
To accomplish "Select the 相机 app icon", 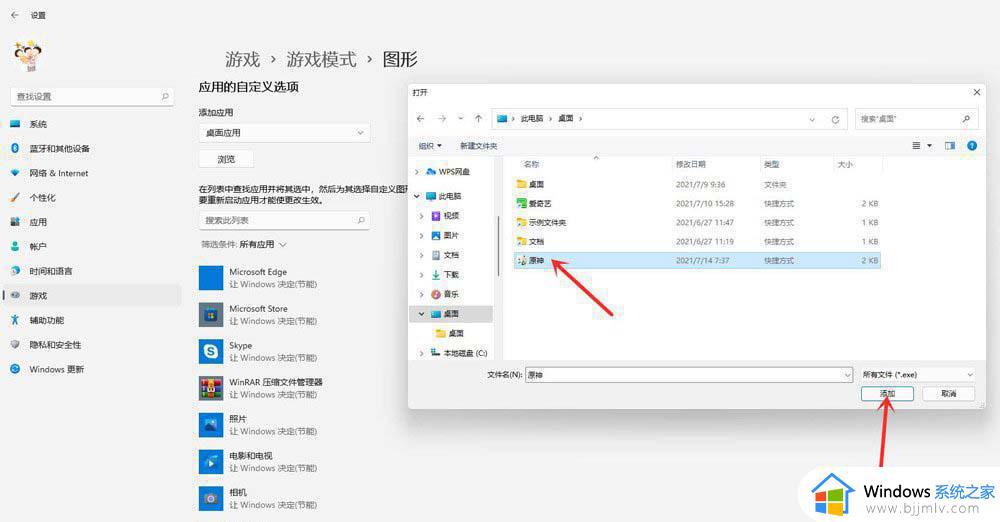I will pyautogui.click(x=210, y=498).
